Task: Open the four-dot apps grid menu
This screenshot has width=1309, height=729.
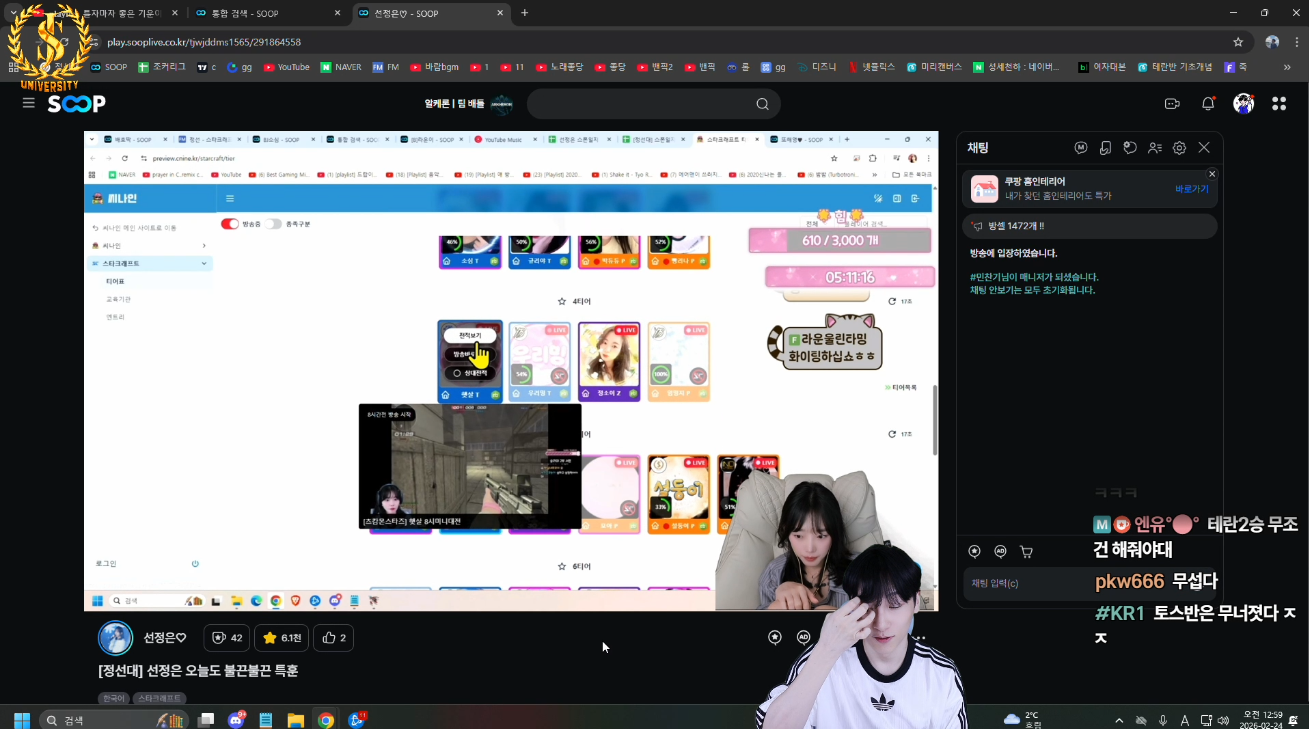Action: 1279,104
